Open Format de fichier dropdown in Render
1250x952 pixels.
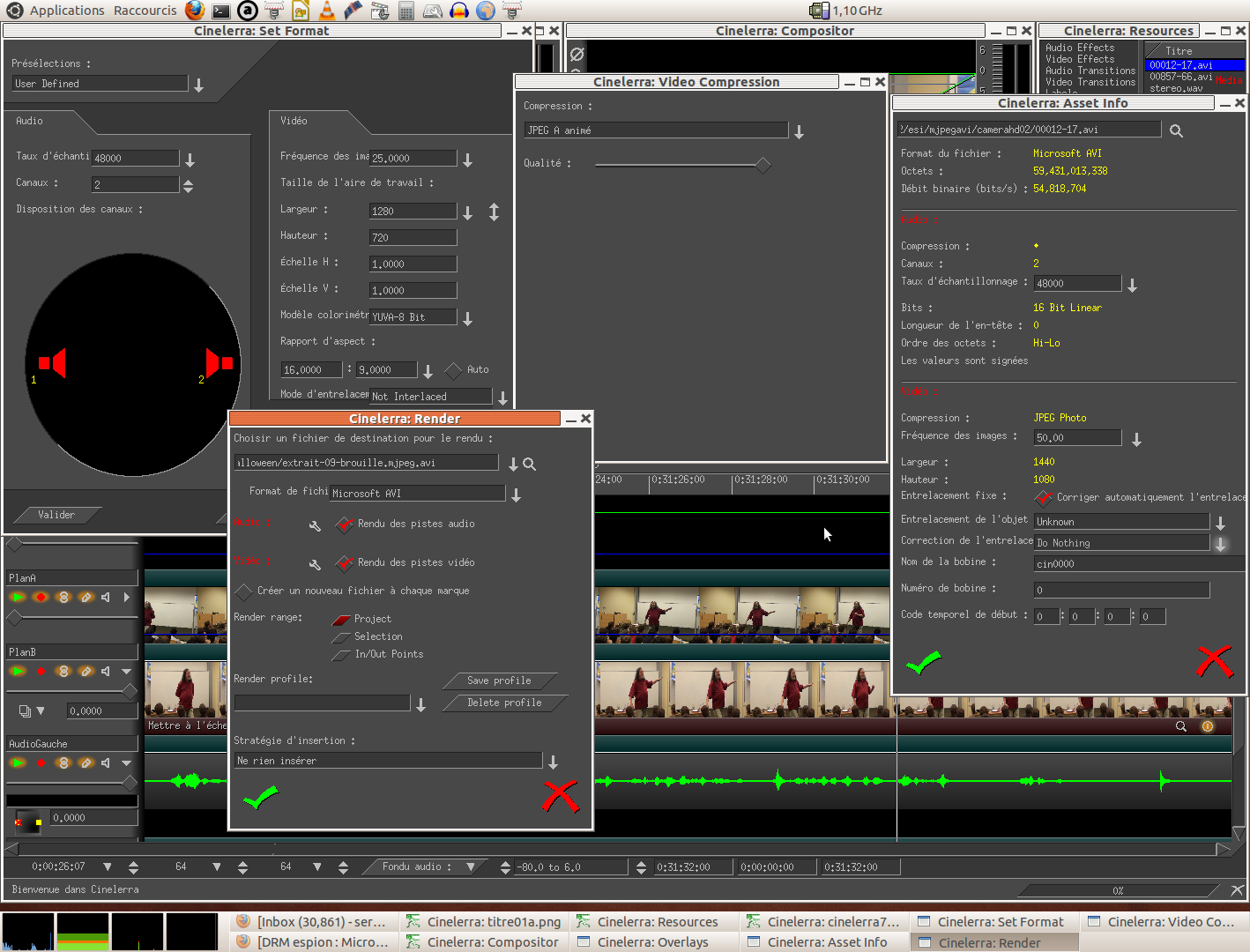[x=516, y=495]
